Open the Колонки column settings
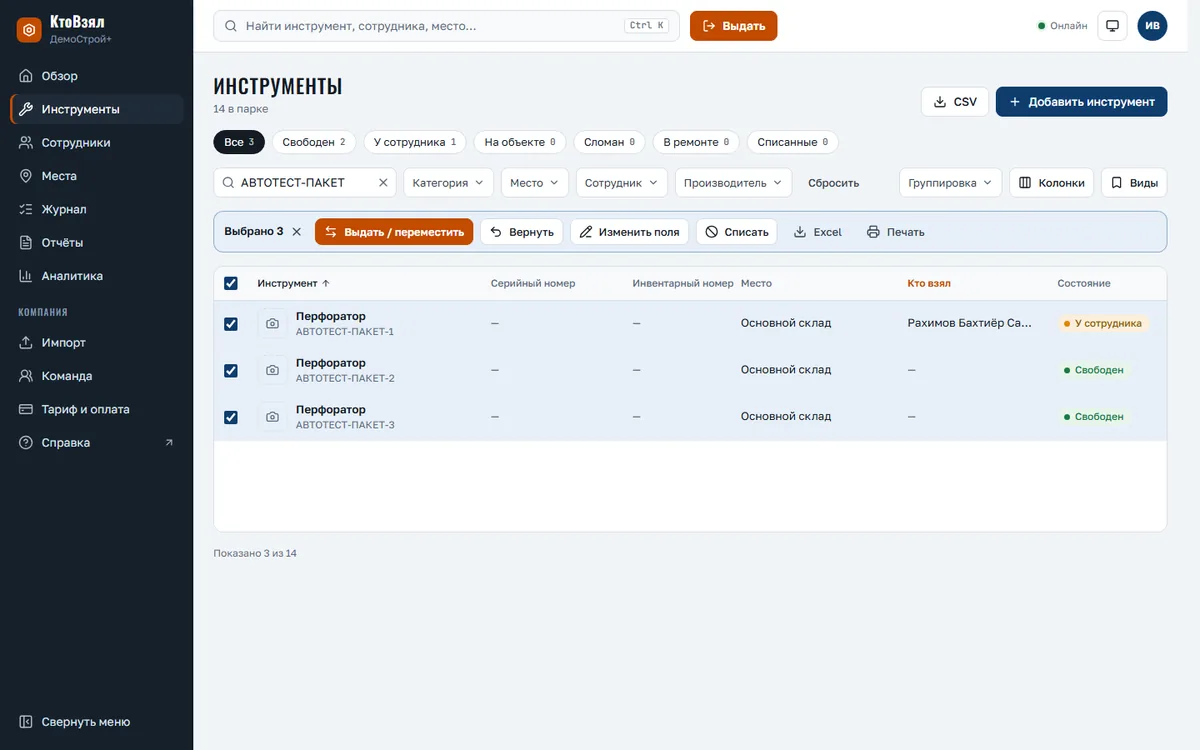 (1052, 183)
